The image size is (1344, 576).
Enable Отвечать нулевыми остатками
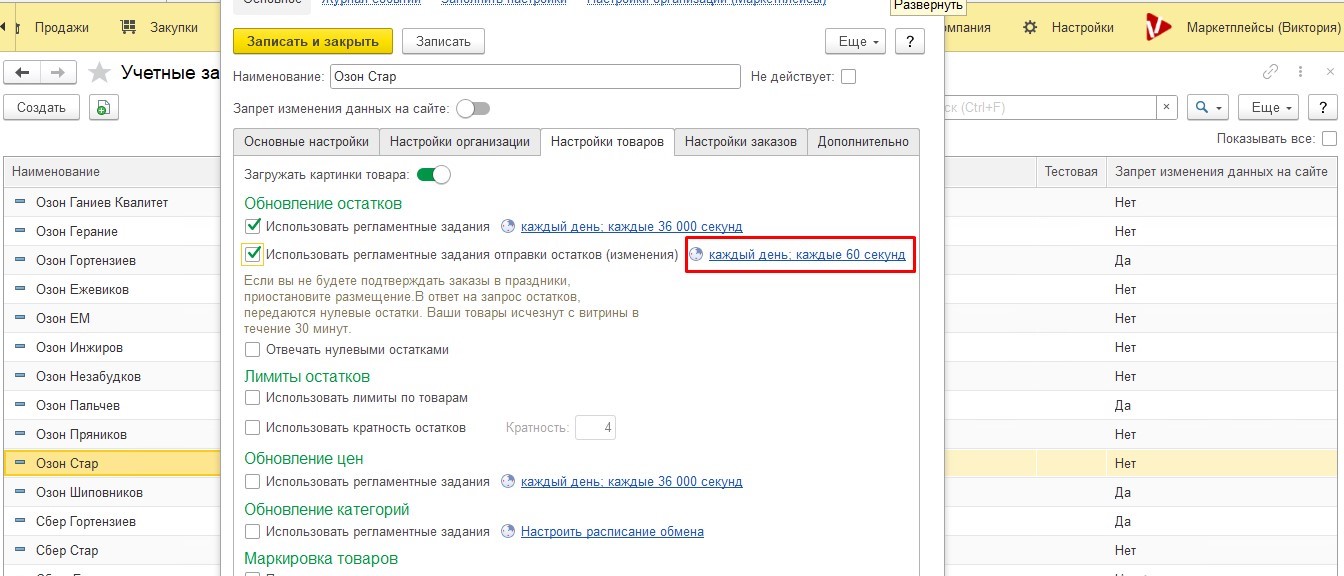(253, 350)
